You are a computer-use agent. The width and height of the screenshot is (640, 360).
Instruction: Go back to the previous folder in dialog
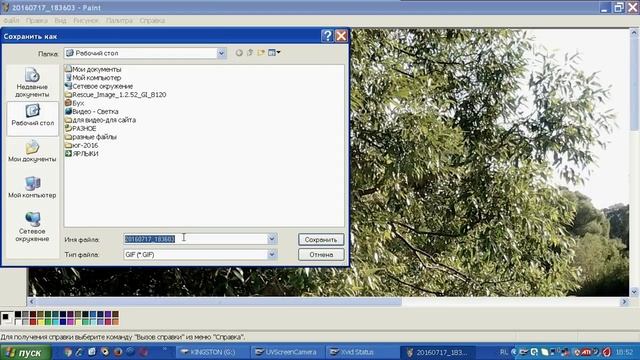[x=239, y=53]
